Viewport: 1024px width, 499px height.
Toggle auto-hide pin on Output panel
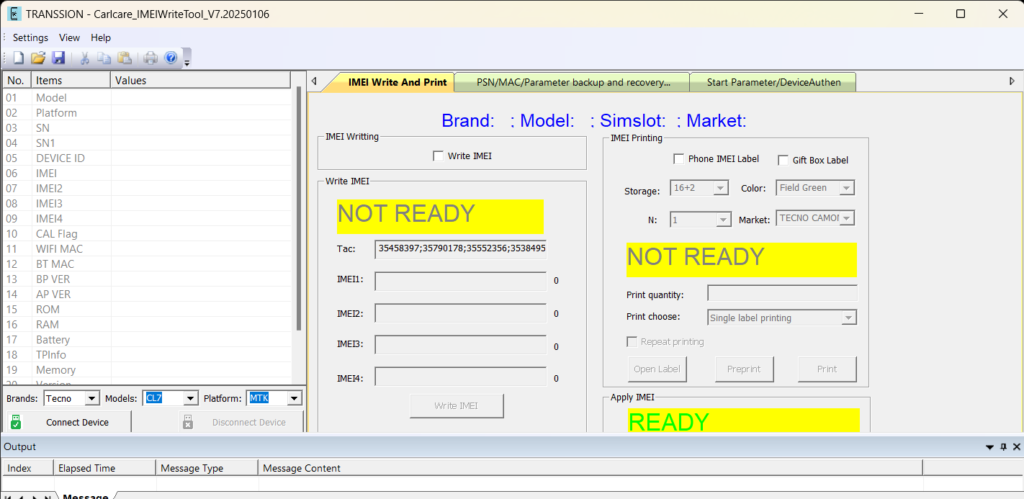(x=1003, y=447)
